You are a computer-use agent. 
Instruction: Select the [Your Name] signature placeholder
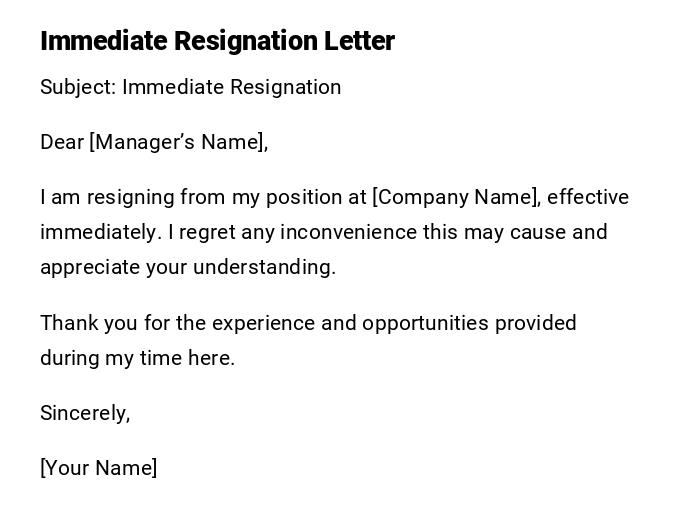click(x=98, y=468)
